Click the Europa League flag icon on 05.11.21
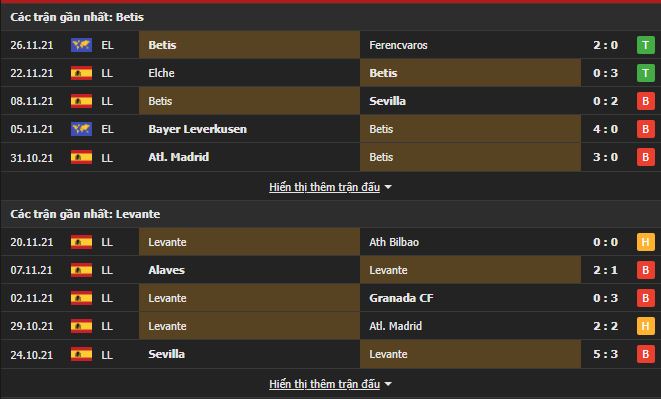The width and height of the screenshot is (661, 399). point(81,129)
